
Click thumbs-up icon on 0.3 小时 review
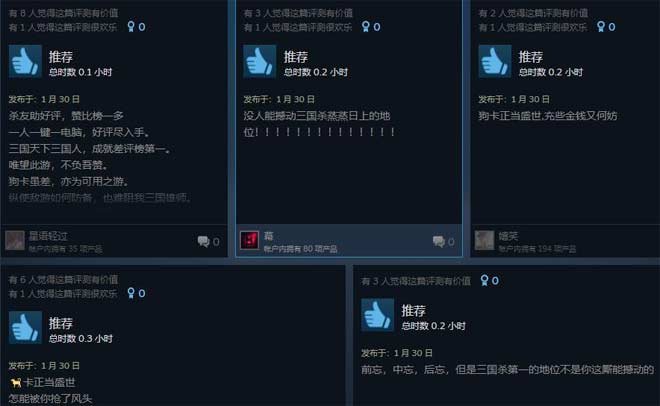coord(25,328)
